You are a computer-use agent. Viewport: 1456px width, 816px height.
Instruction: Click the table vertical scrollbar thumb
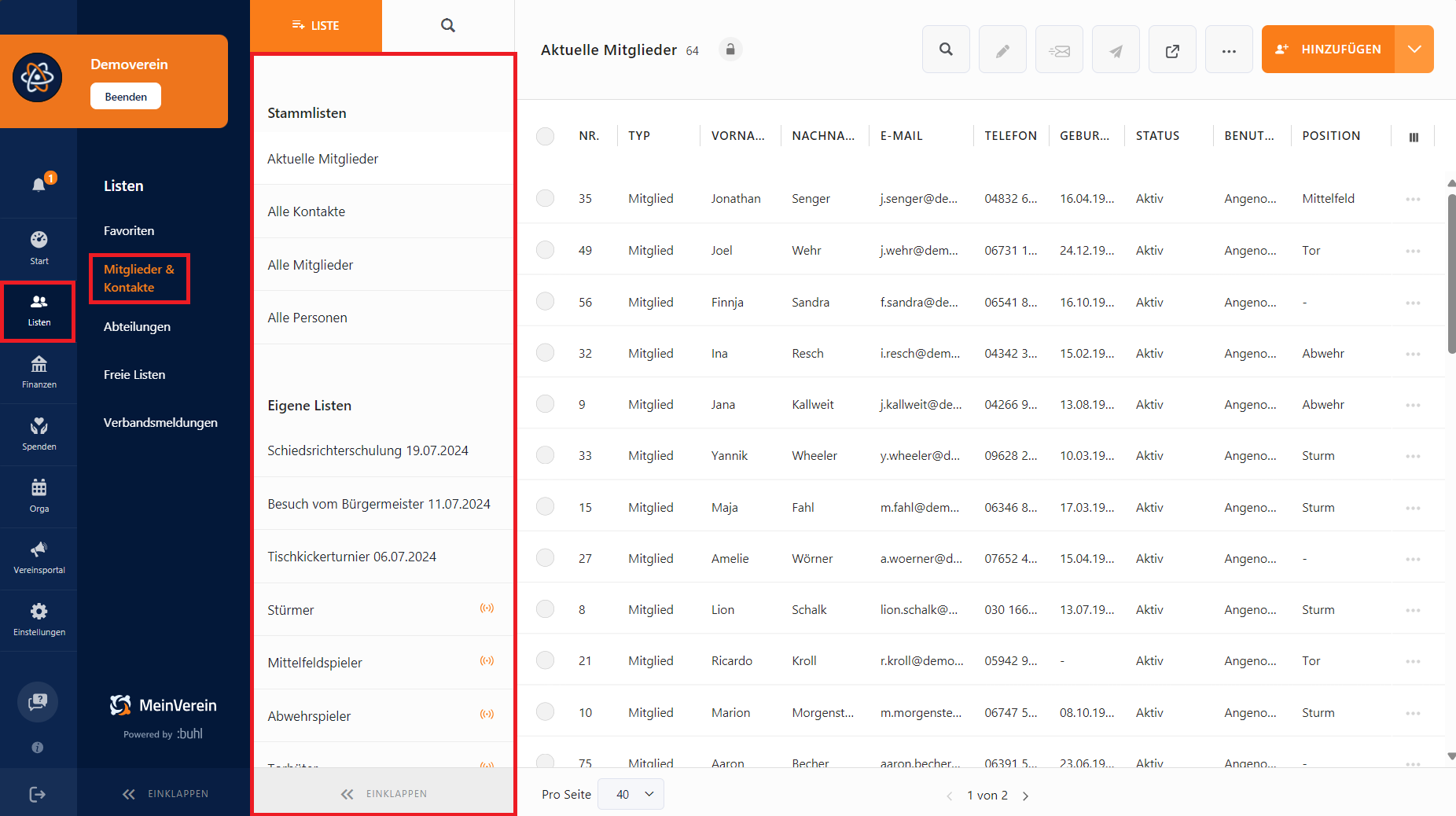click(x=1451, y=274)
